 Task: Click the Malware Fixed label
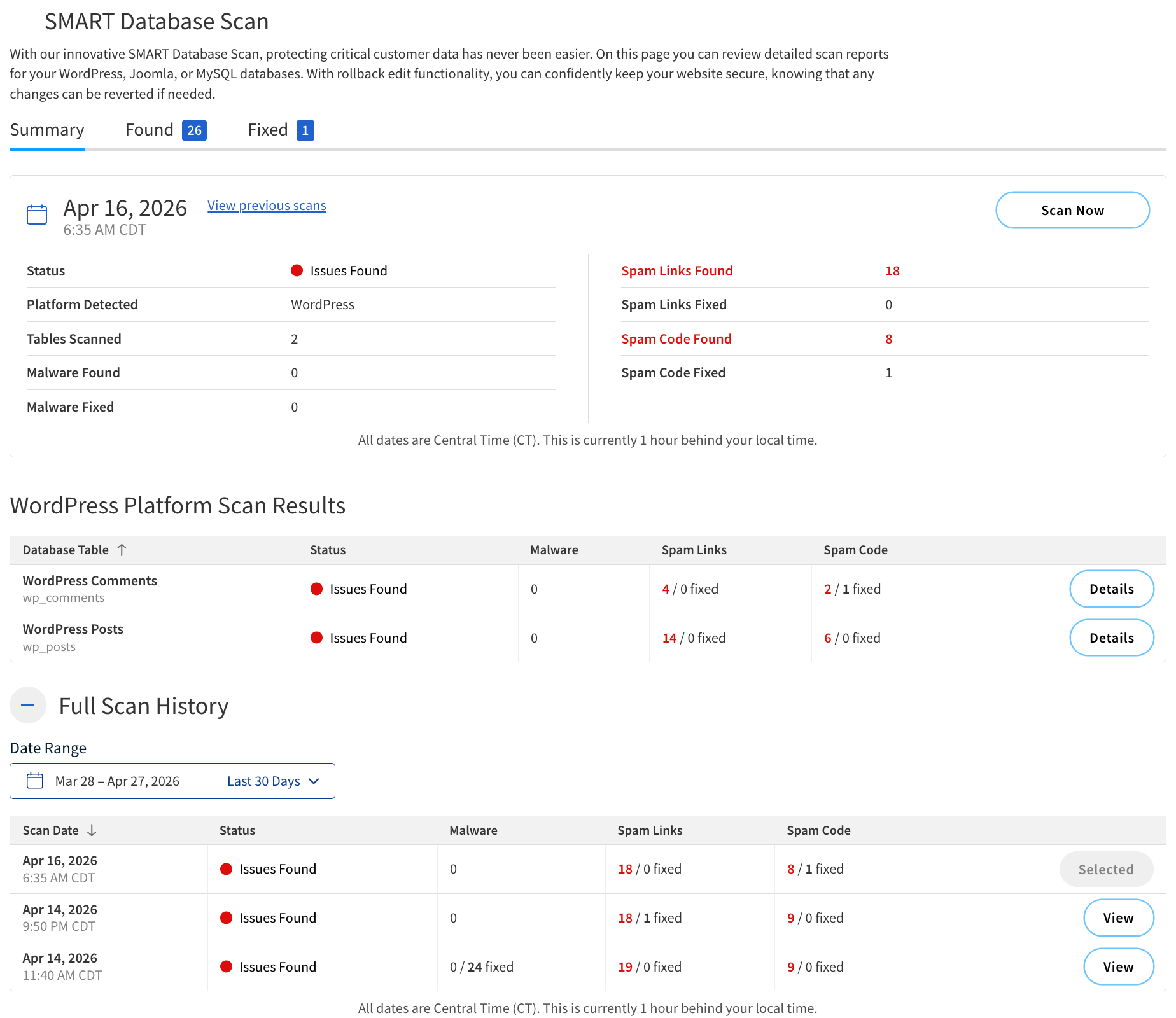point(70,407)
